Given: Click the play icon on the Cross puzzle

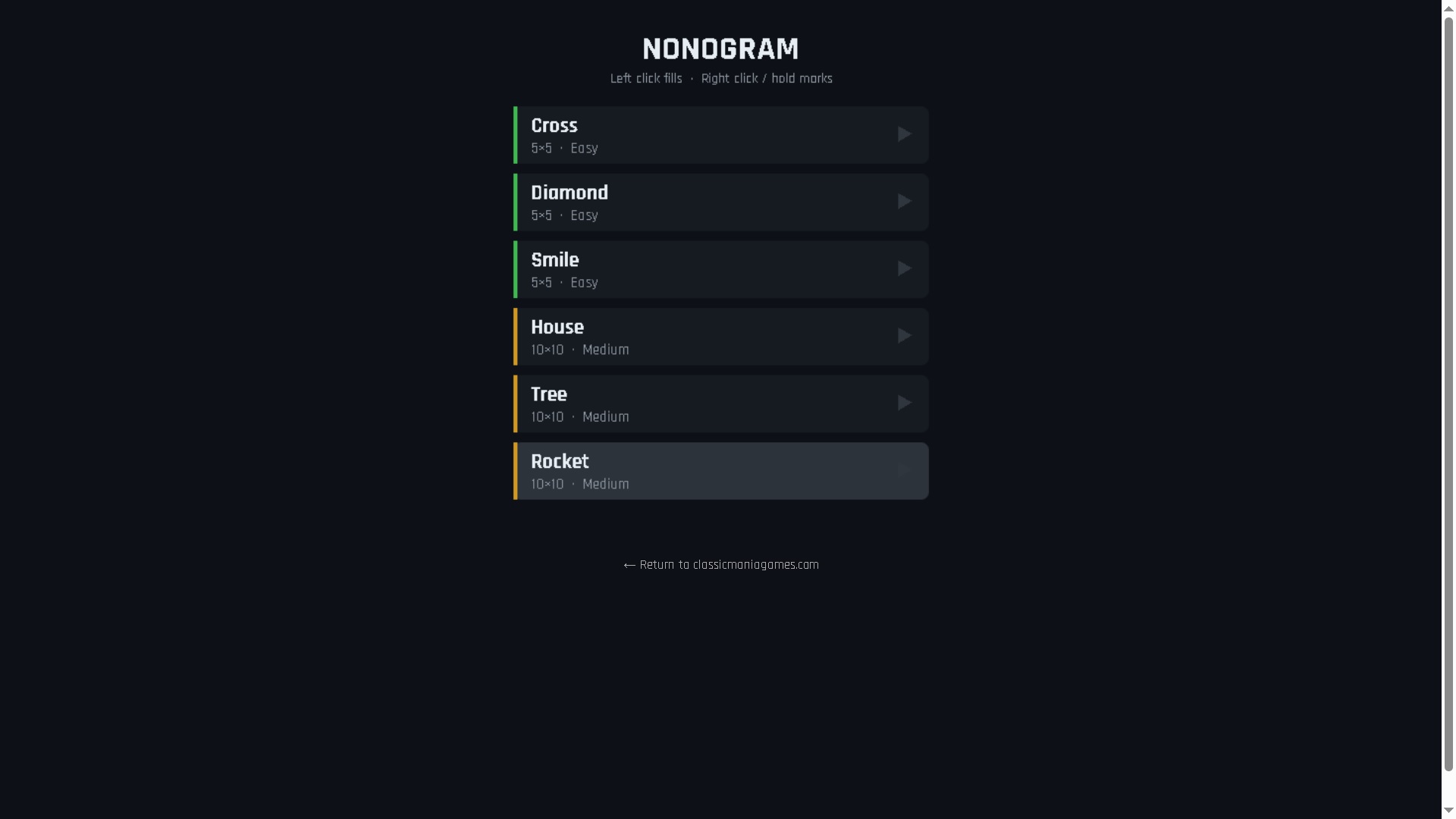Looking at the screenshot, I should coord(904,133).
